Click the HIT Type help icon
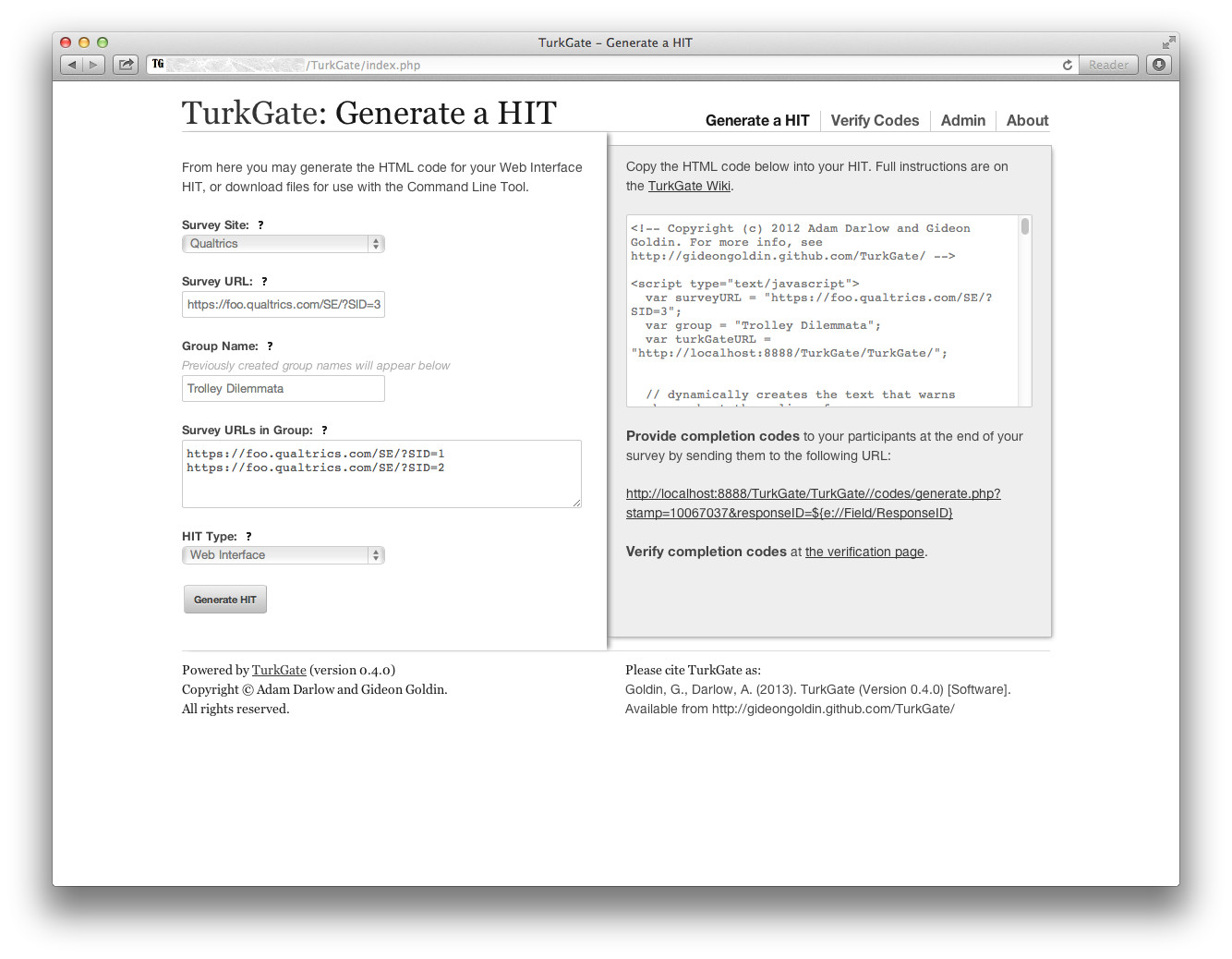 (248, 536)
